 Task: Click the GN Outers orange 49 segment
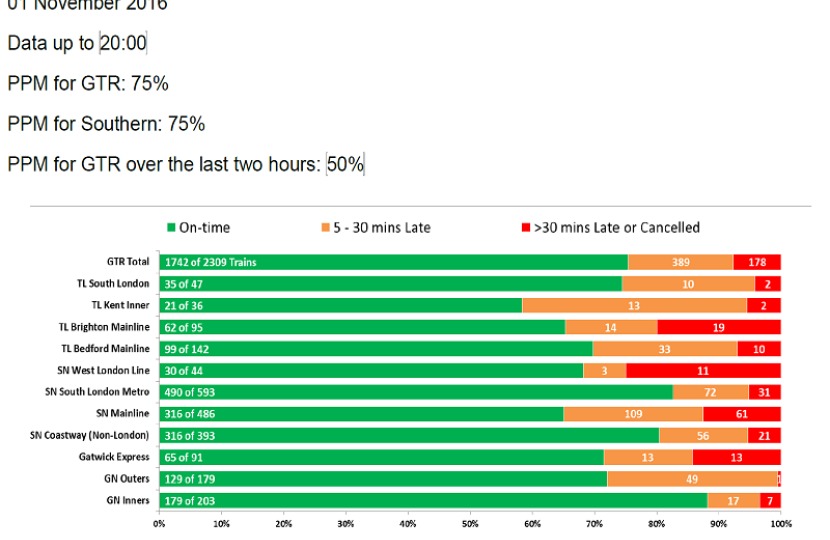[x=692, y=479]
